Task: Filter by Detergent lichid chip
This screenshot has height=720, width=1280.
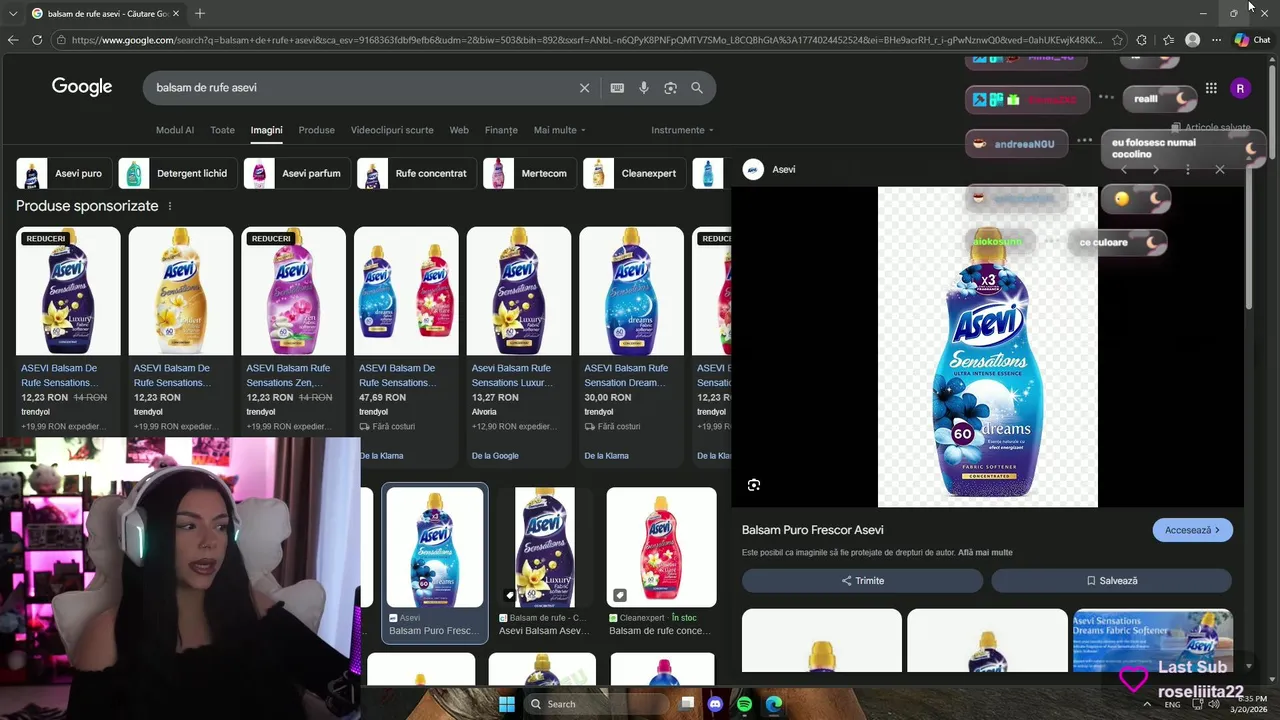Action: (x=178, y=173)
